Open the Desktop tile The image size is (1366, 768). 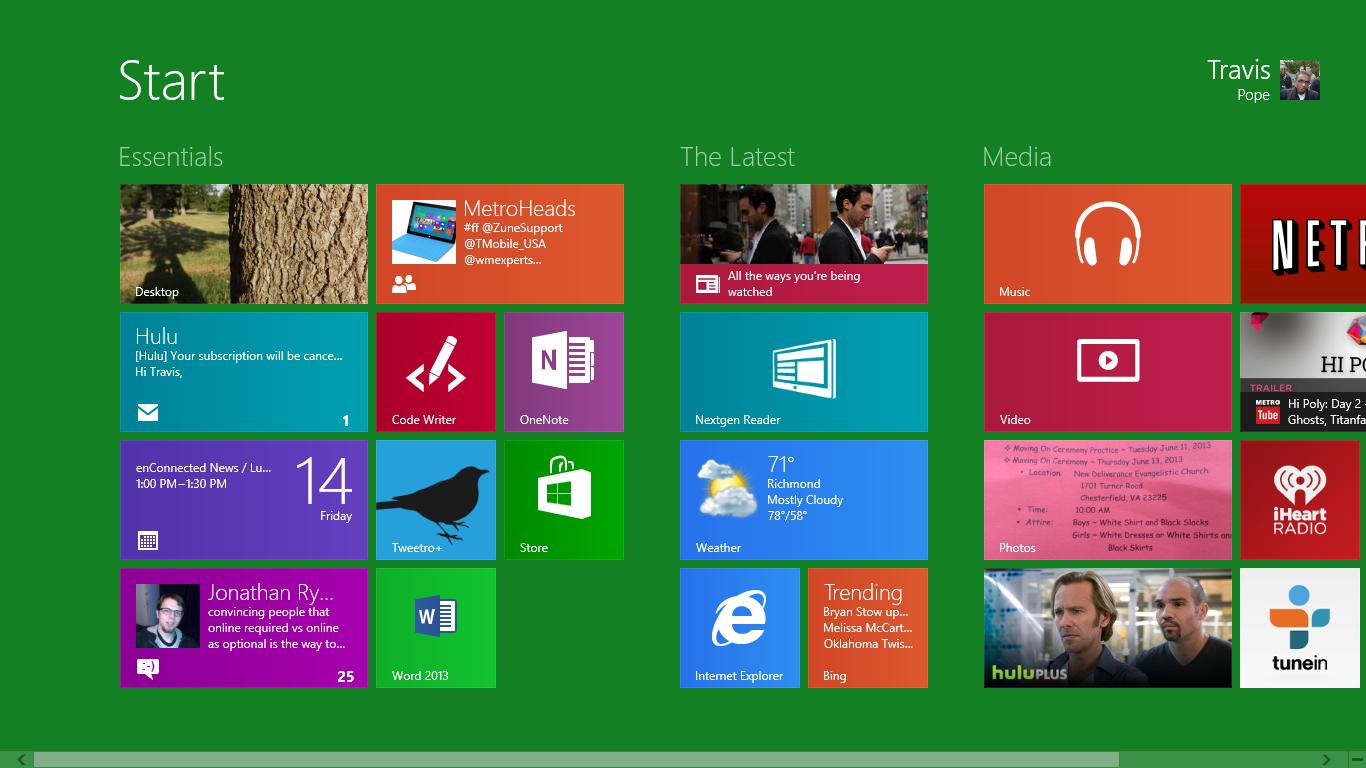click(x=243, y=243)
